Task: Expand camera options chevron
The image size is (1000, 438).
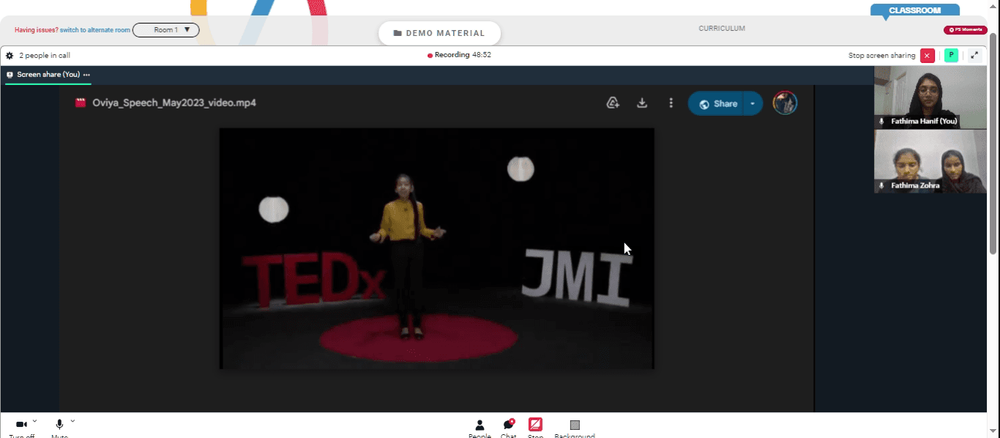Action: [34, 421]
